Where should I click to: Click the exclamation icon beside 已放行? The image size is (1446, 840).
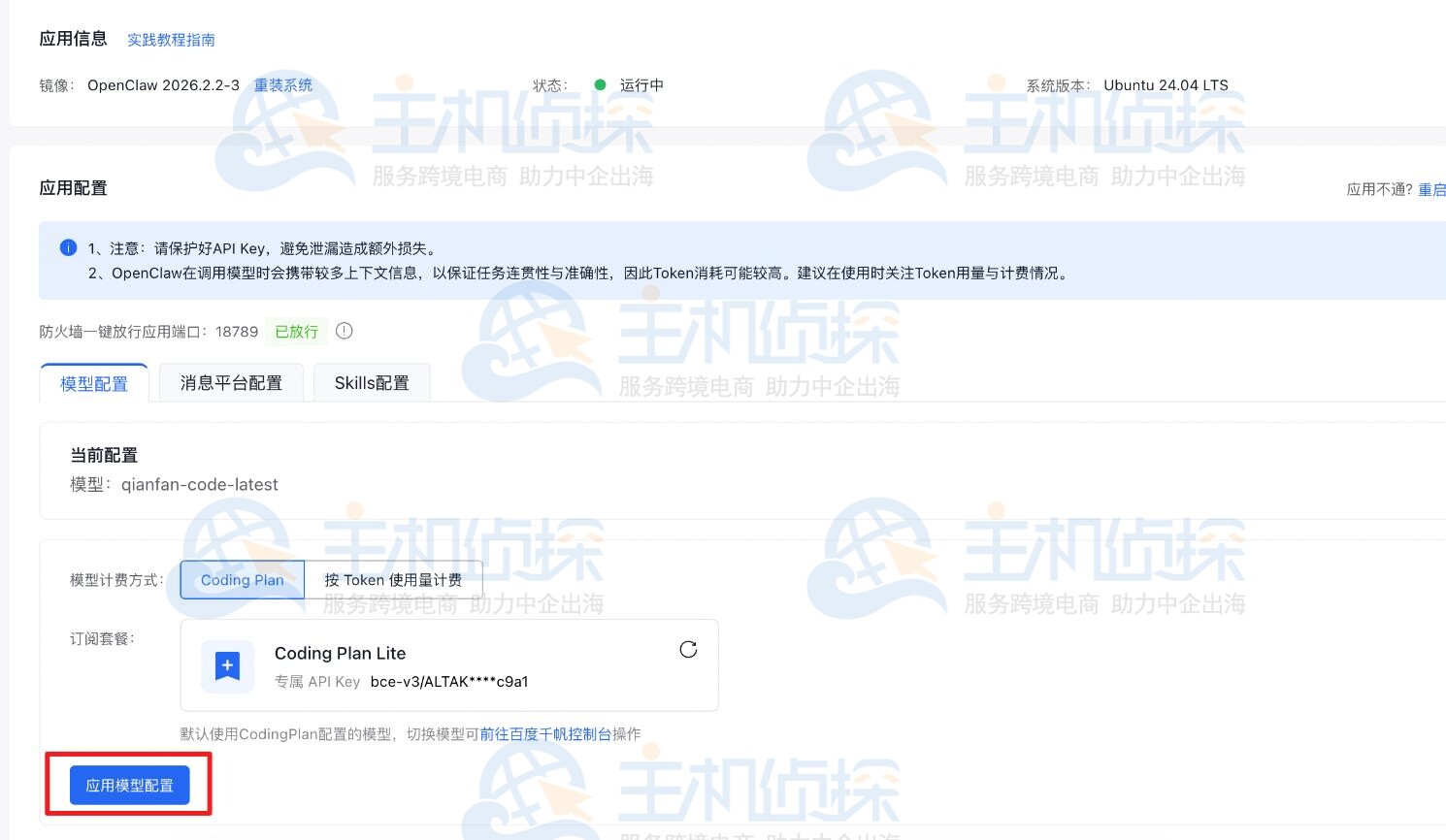tap(345, 331)
